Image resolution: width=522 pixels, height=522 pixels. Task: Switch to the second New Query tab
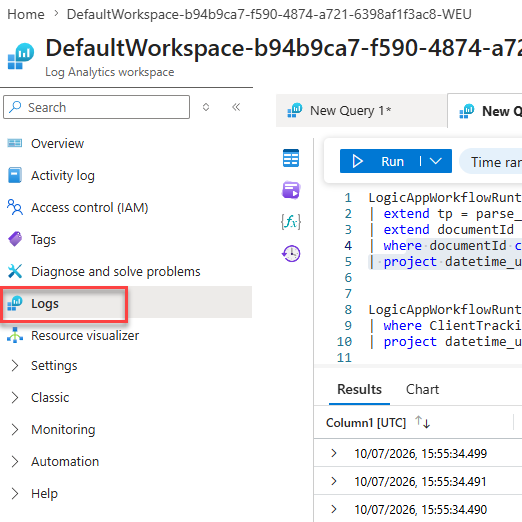point(485,111)
